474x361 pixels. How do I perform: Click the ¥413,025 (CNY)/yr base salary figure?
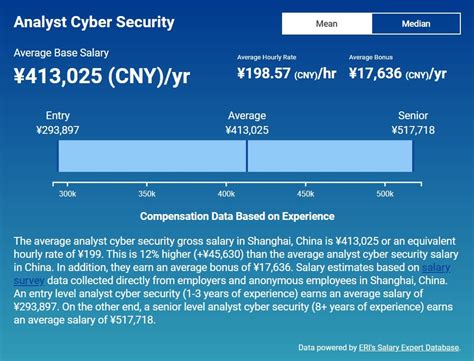(102, 76)
